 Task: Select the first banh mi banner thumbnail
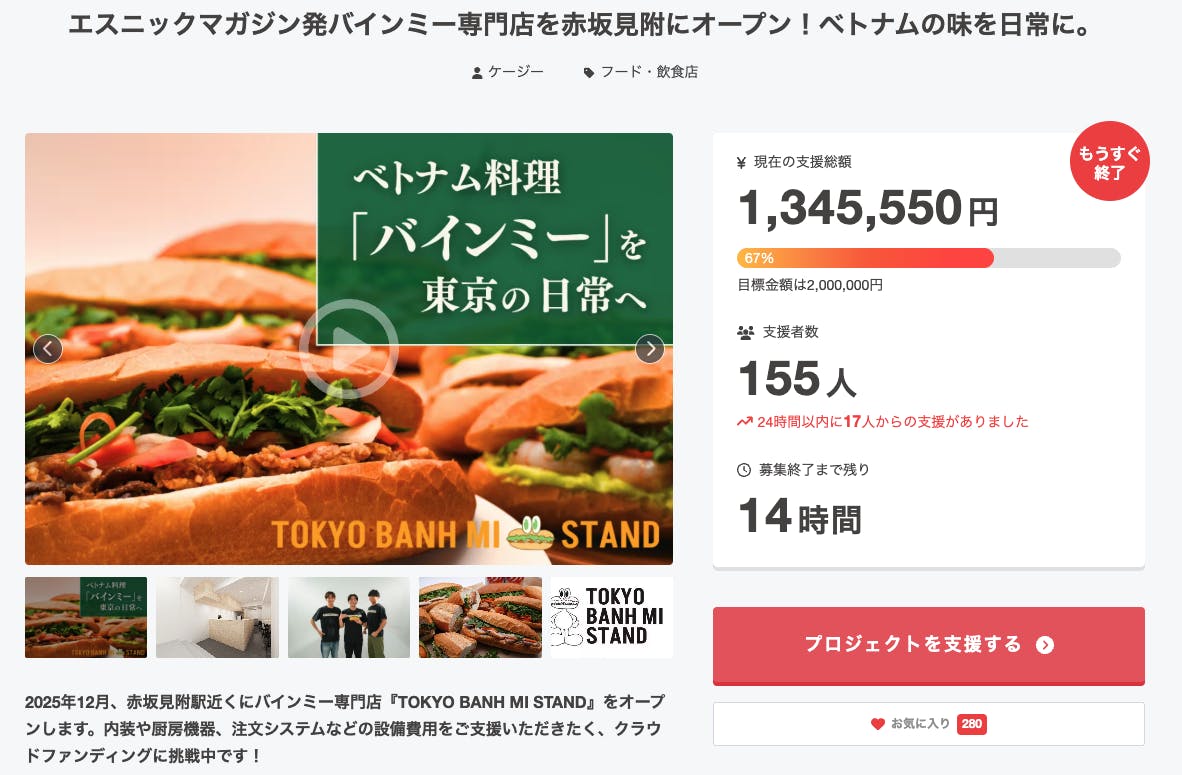pyautogui.click(x=86, y=617)
